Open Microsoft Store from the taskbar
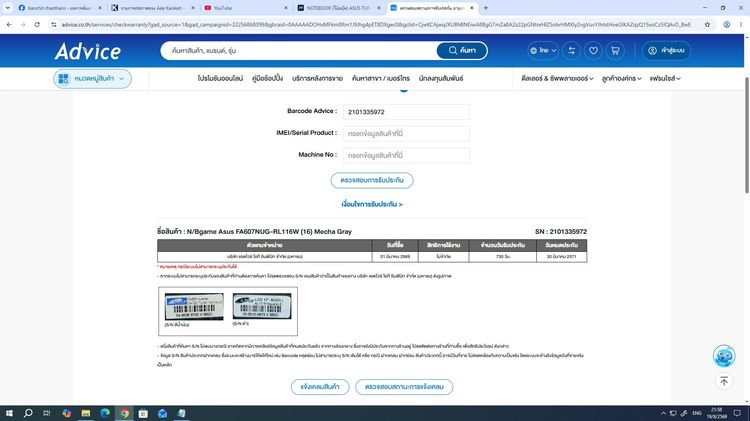This screenshot has width=750, height=421. [x=143, y=413]
